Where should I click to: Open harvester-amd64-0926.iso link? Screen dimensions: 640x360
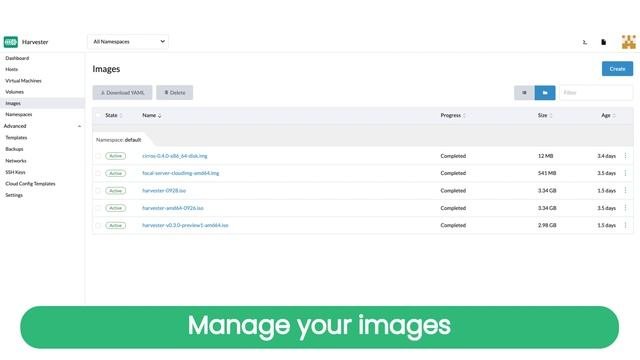(x=173, y=208)
